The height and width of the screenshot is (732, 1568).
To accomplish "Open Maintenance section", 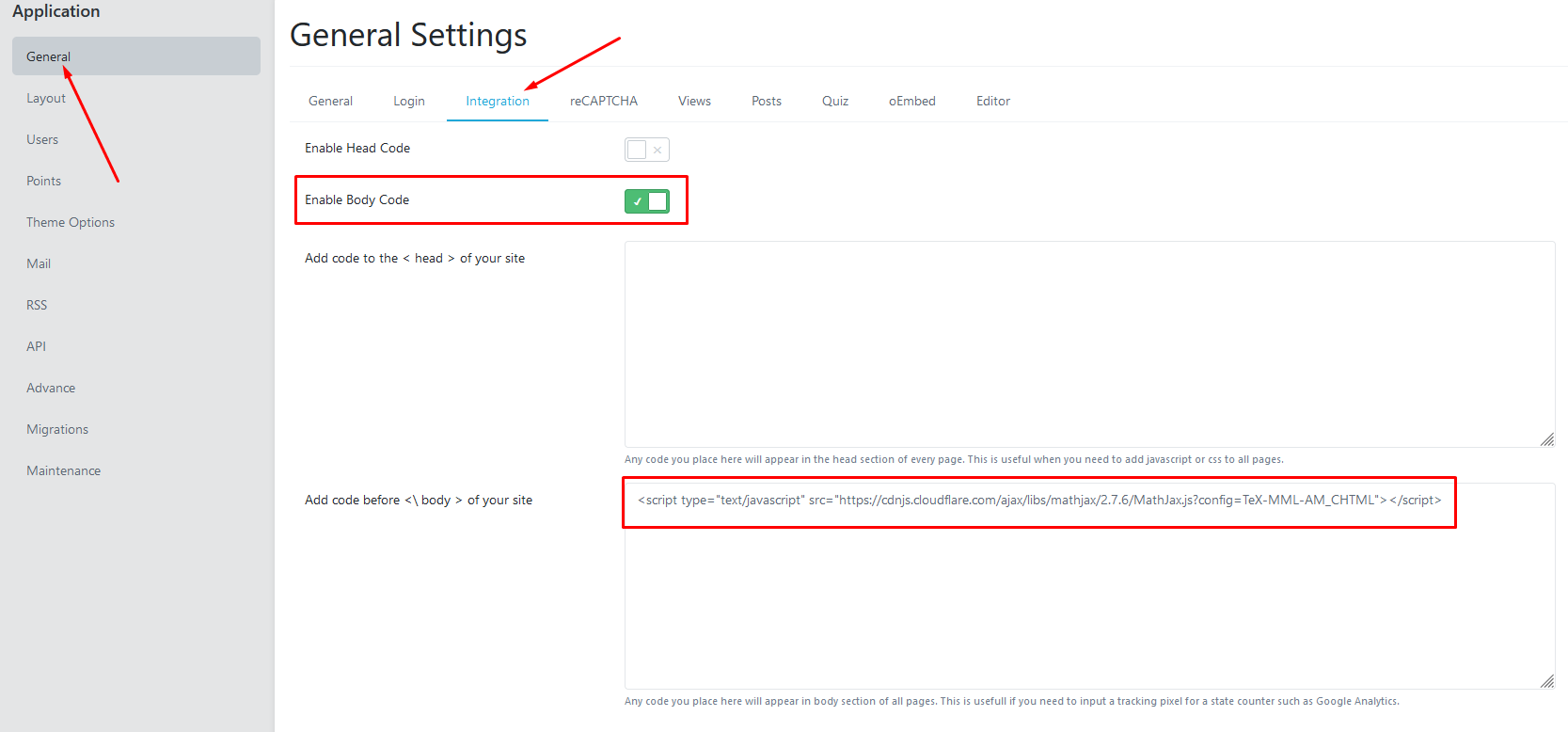I will click(x=63, y=470).
